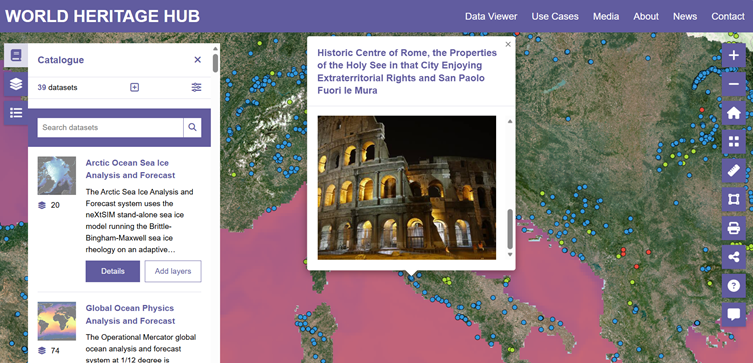Screen dimensions: 753x363
Task: Click the Global Ocean Physics thumbnail
Action: coord(57,321)
